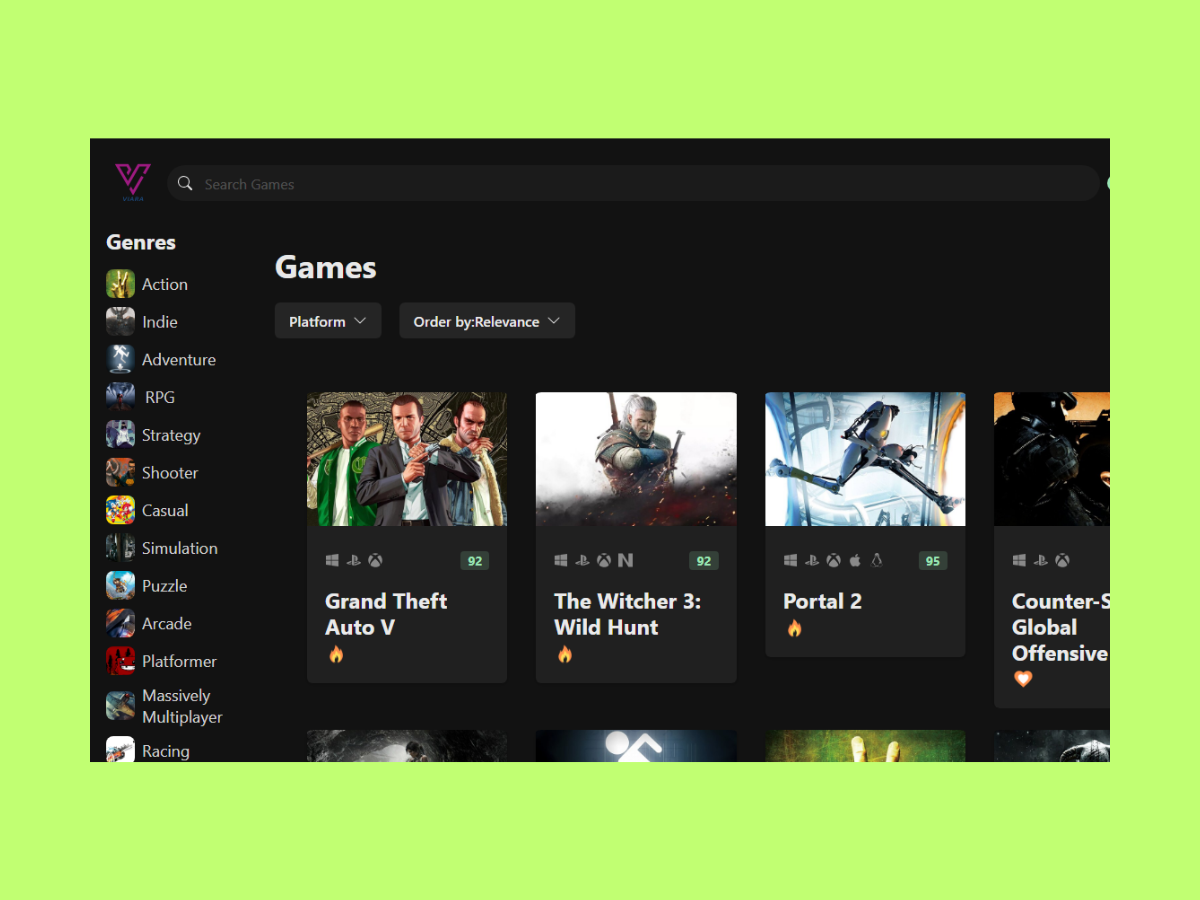Image resolution: width=1200 pixels, height=900 pixels.
Task: Click the Puzzle genre icon
Action: [120, 585]
